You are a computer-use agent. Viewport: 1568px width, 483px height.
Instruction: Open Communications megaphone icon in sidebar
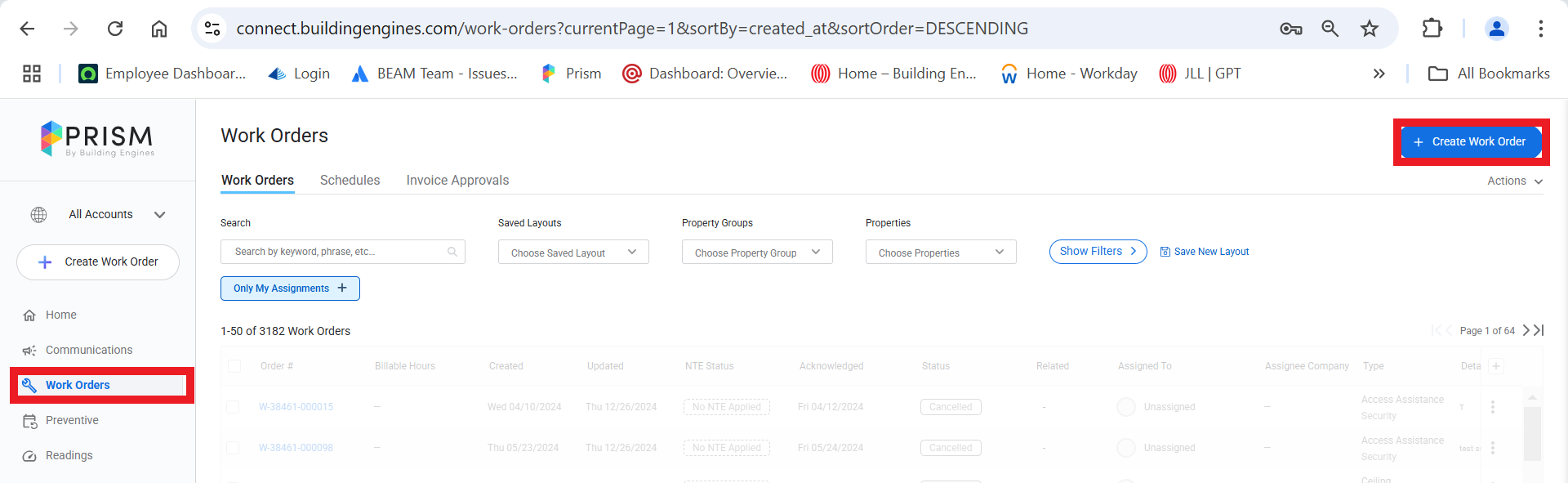[29, 351]
